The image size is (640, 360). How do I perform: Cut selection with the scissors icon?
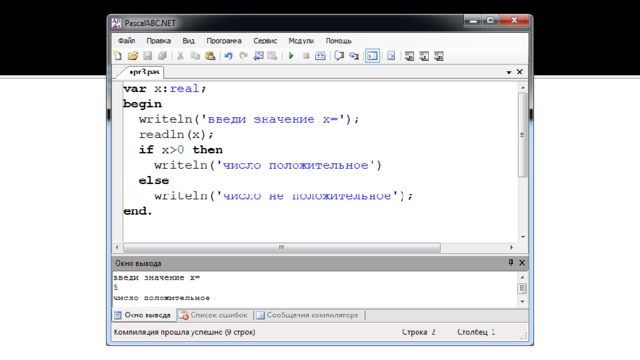[180, 56]
